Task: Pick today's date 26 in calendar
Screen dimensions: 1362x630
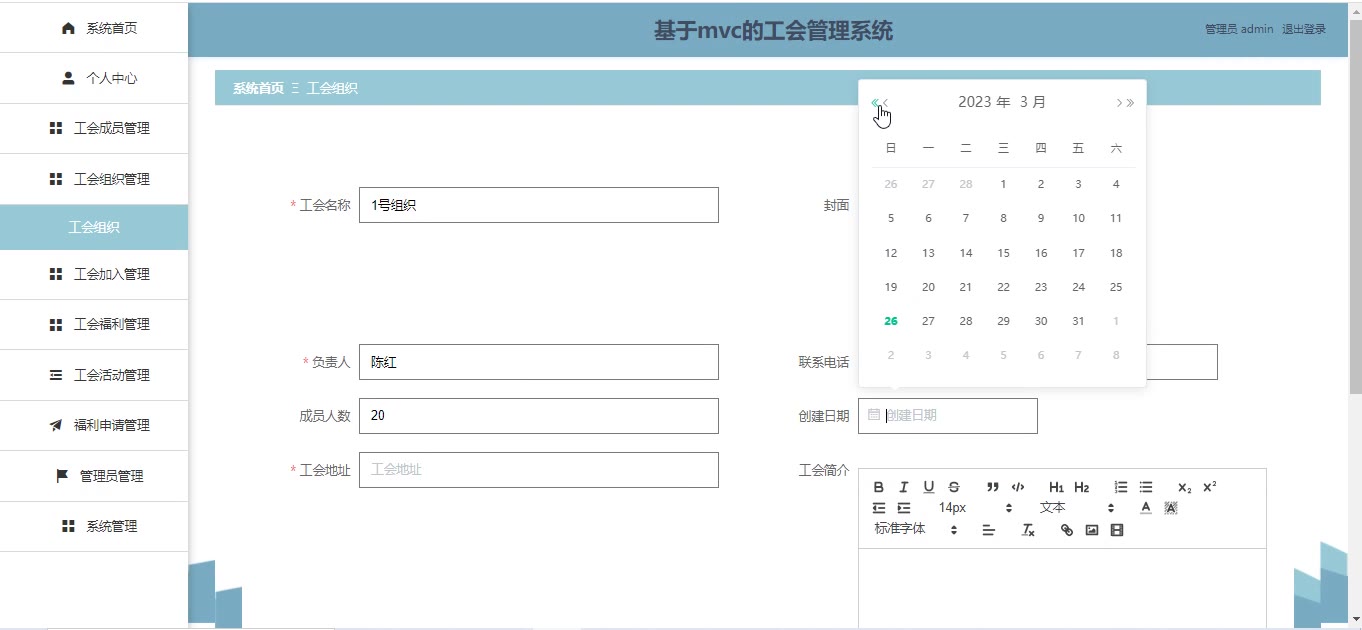Action: (x=891, y=321)
